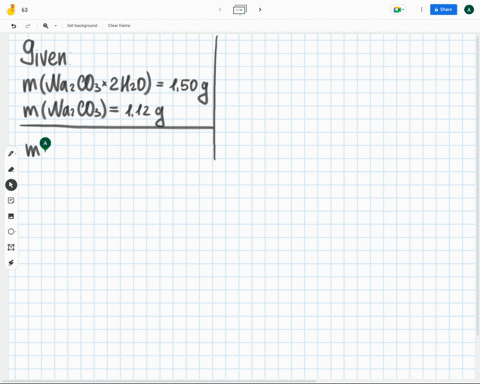
Task: Click Set background
Action: coord(82,25)
